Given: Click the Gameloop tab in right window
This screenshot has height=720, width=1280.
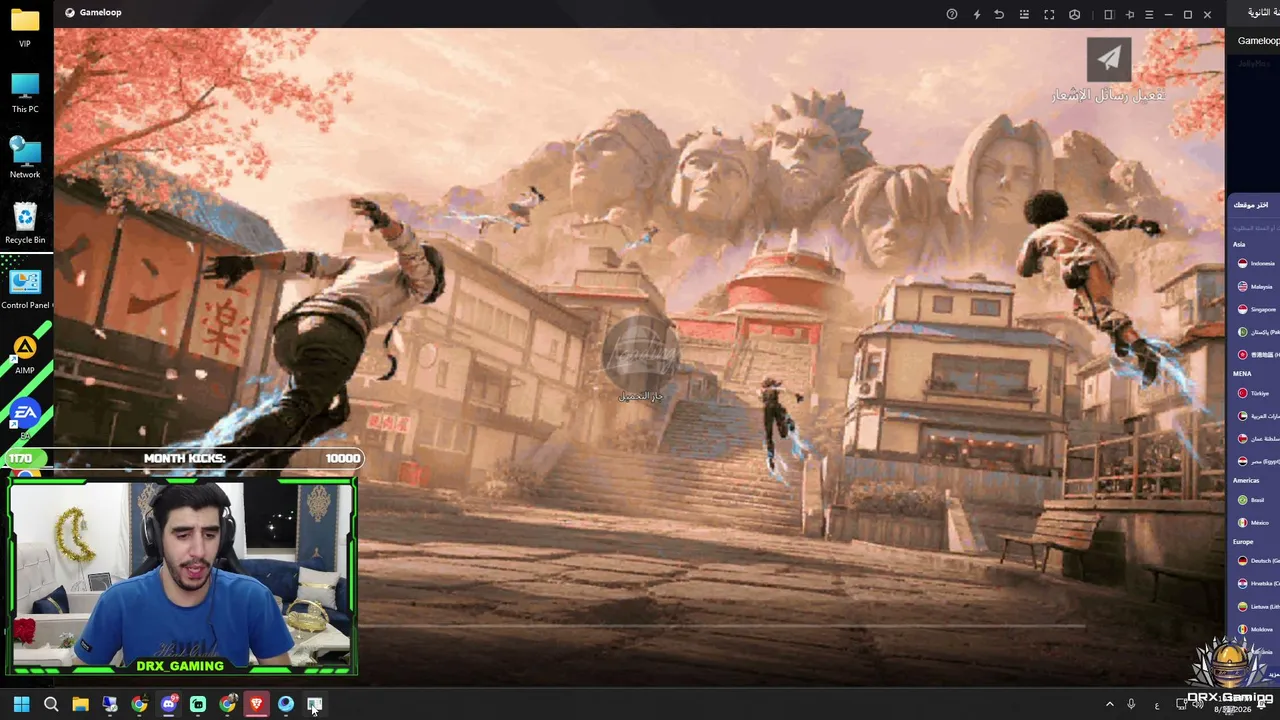Looking at the screenshot, I should 1257,41.
